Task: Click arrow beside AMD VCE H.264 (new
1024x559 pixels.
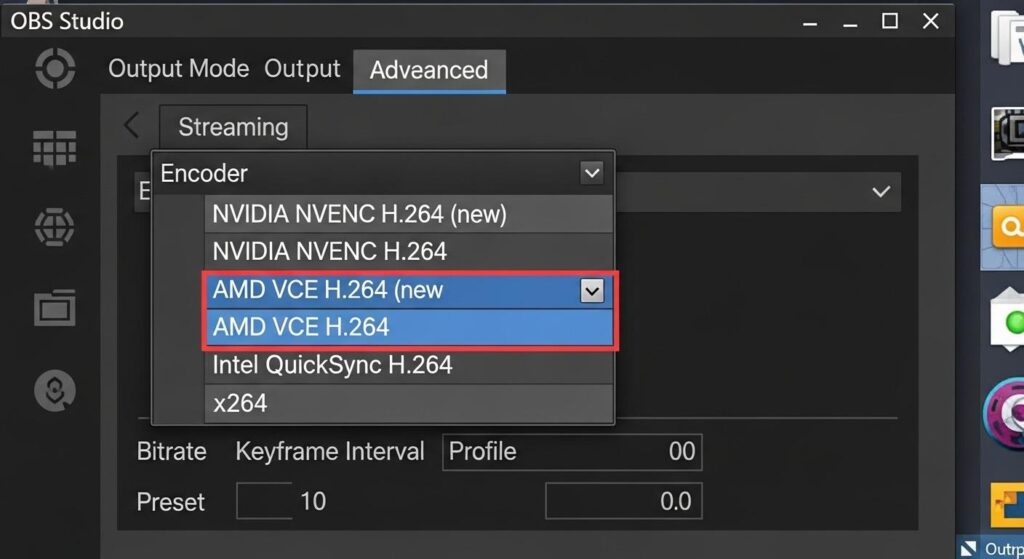Action: coord(592,291)
